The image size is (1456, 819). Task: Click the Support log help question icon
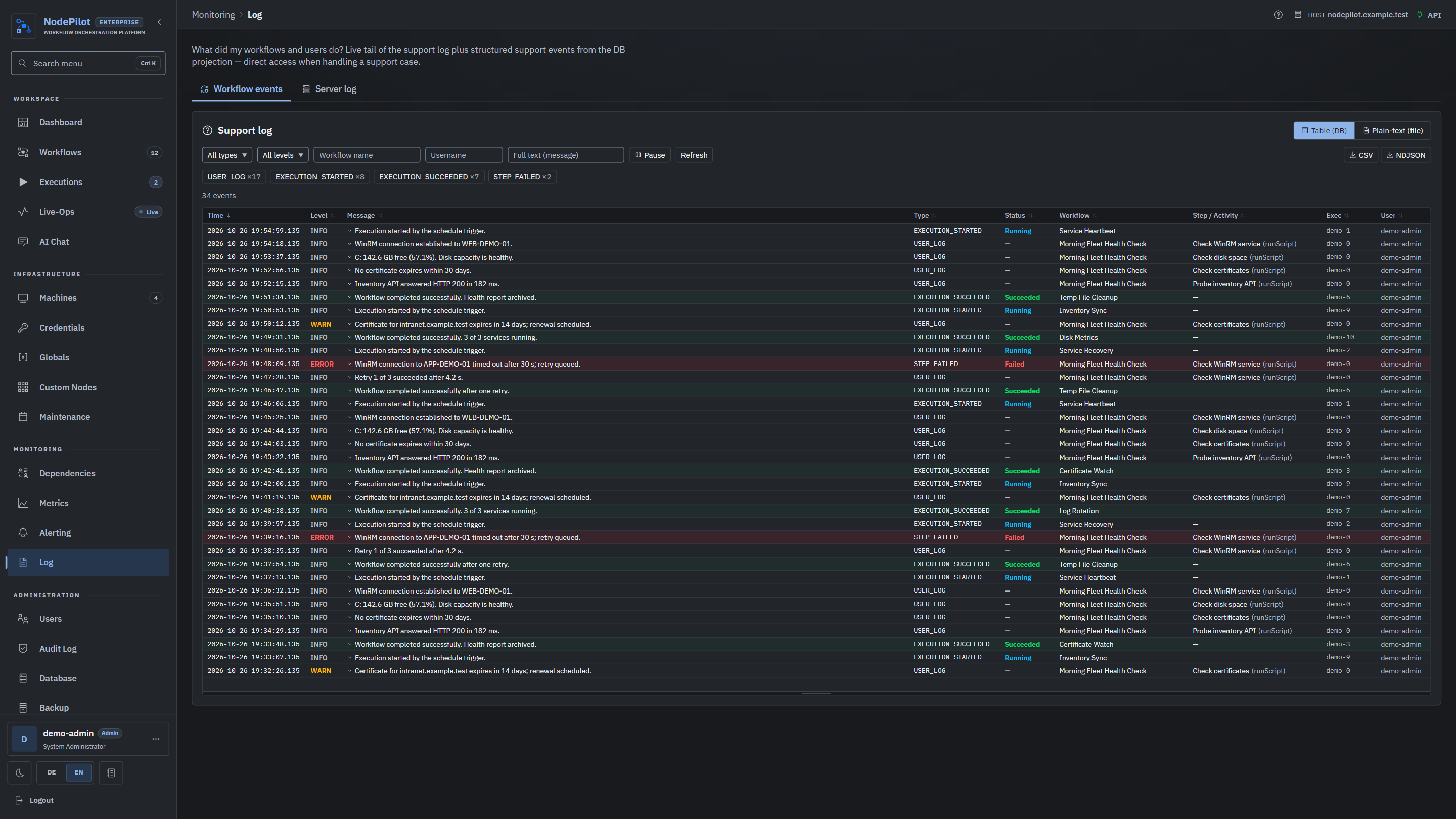(207, 130)
